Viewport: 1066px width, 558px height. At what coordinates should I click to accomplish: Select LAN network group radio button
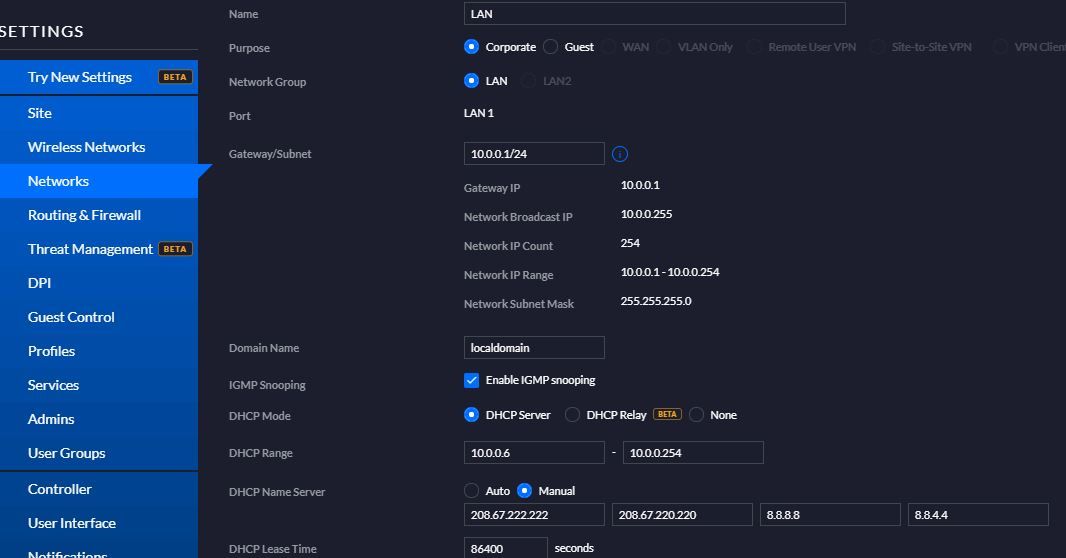pyautogui.click(x=472, y=81)
